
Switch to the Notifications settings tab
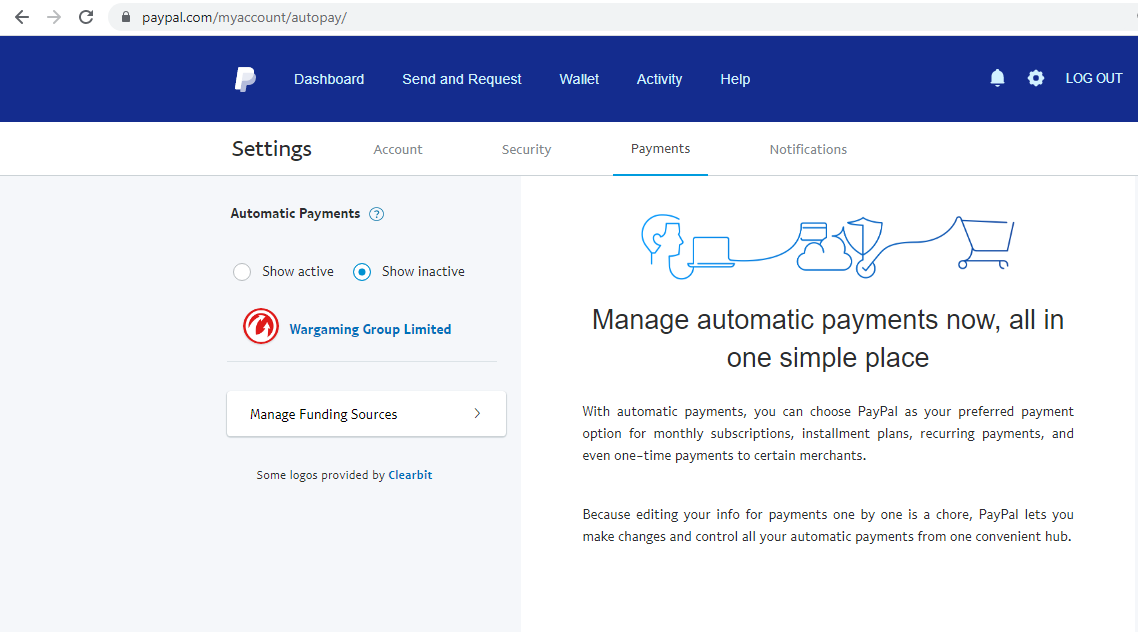(x=808, y=149)
